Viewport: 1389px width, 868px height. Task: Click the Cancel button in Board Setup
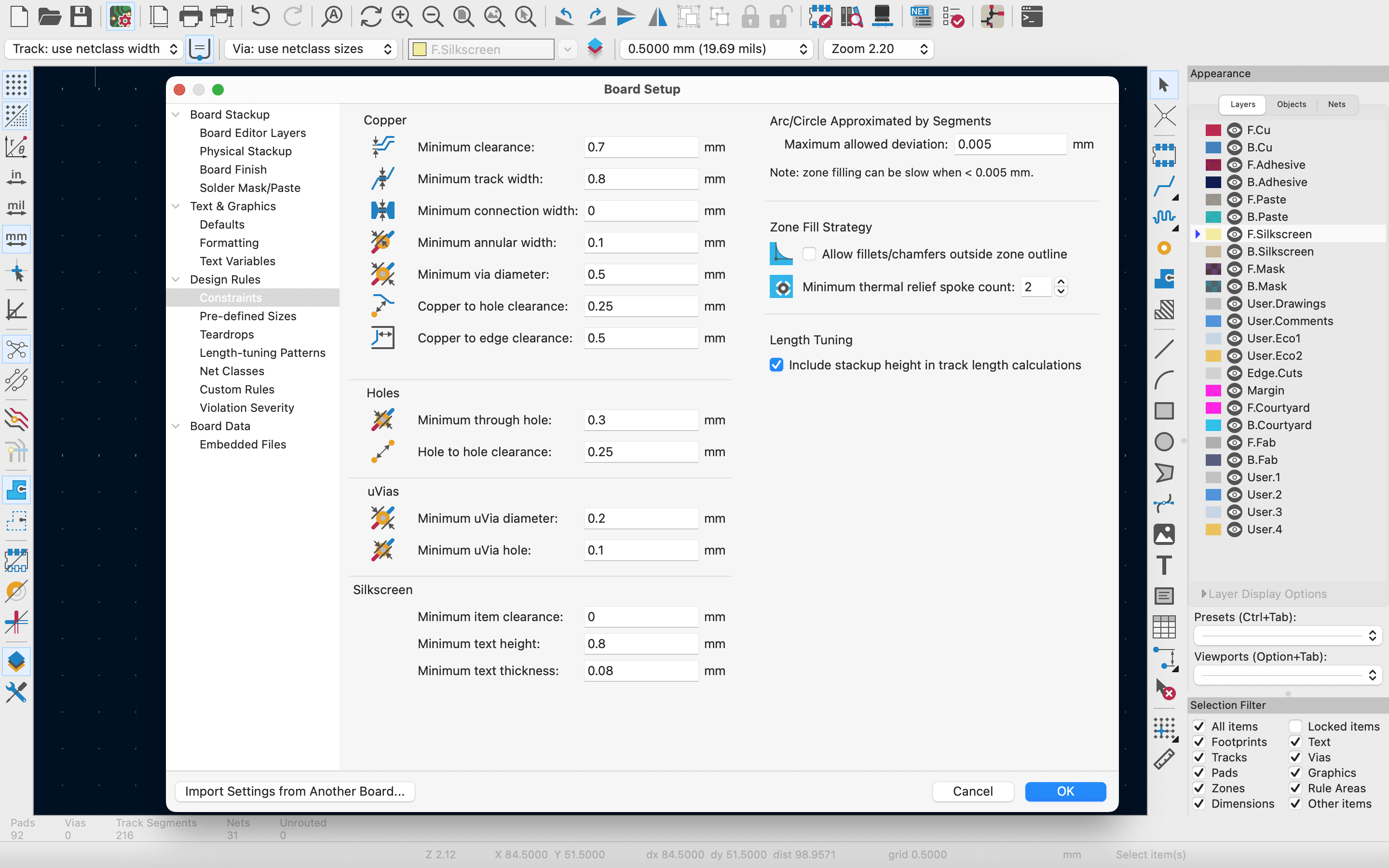972,791
